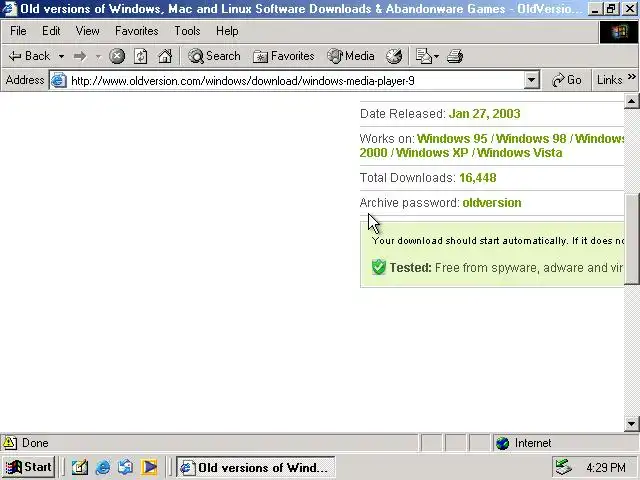The height and width of the screenshot is (480, 640).
Task: Refresh the page with the Refresh icon
Action: pyautogui.click(x=141, y=56)
